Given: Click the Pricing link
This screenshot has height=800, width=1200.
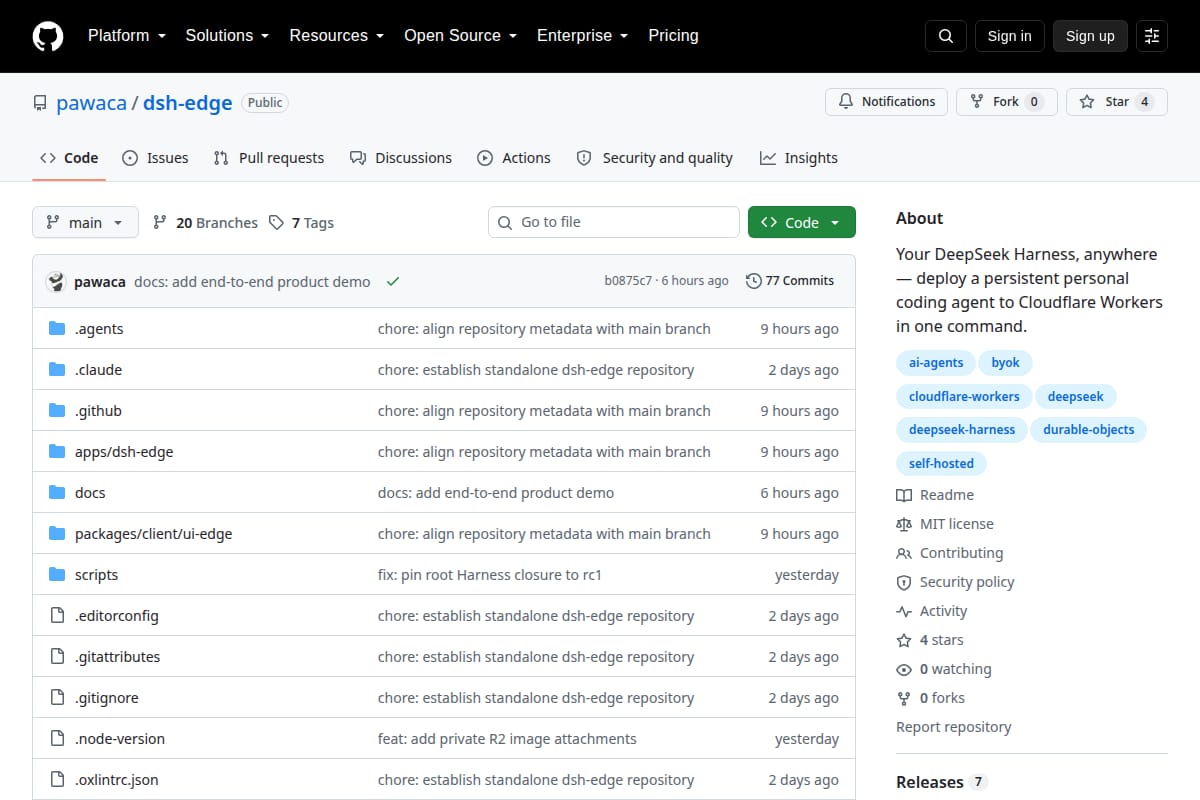Looking at the screenshot, I should (673, 36).
